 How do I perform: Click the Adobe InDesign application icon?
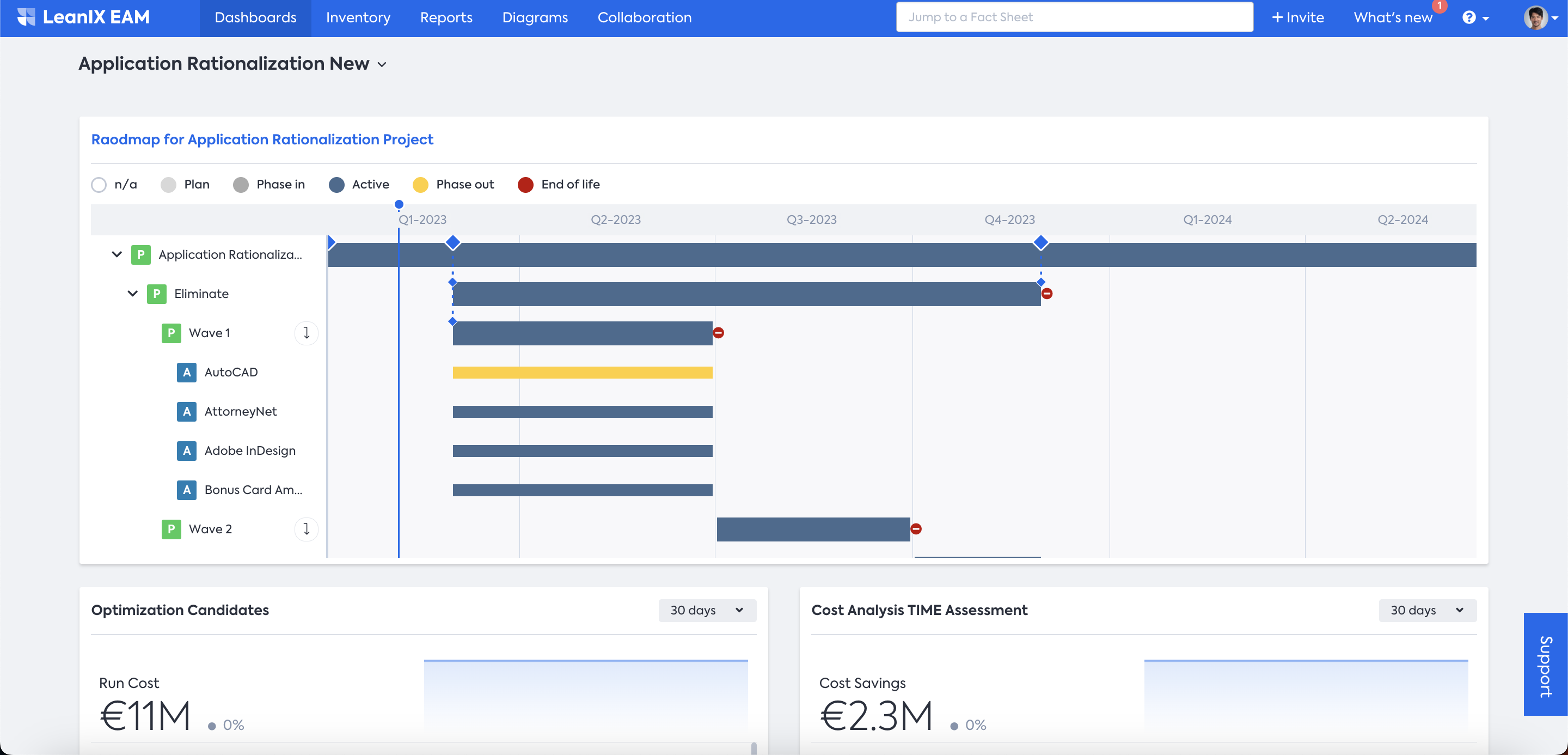[x=186, y=450]
